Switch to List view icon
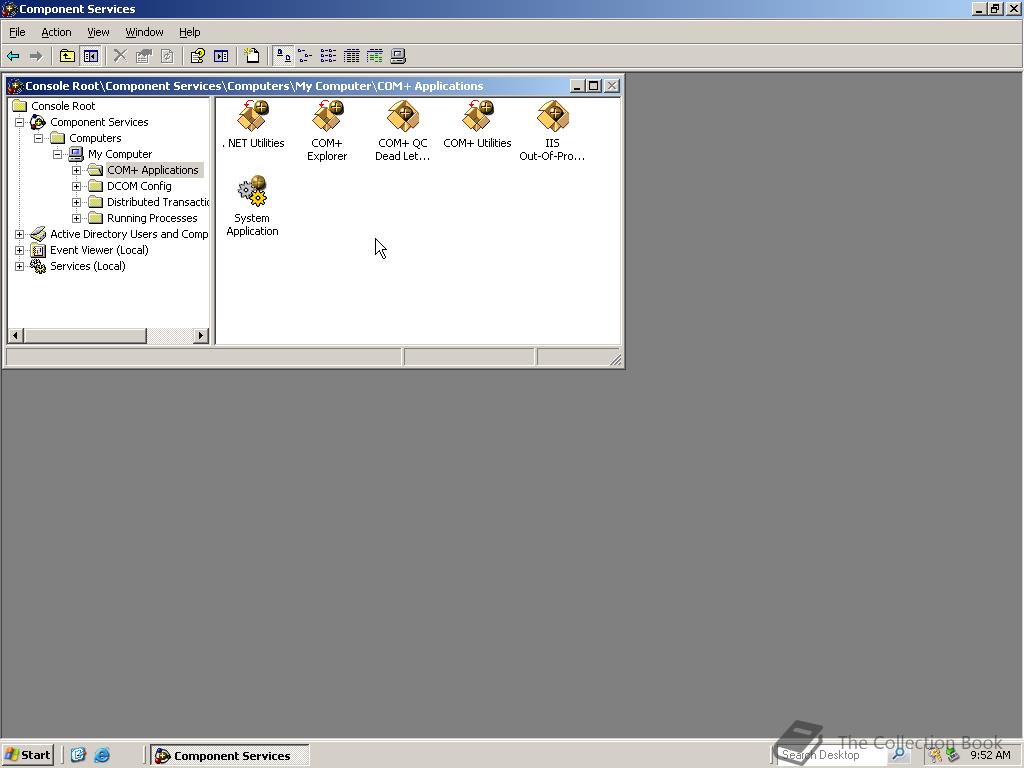1024x768 pixels. pyautogui.click(x=328, y=56)
